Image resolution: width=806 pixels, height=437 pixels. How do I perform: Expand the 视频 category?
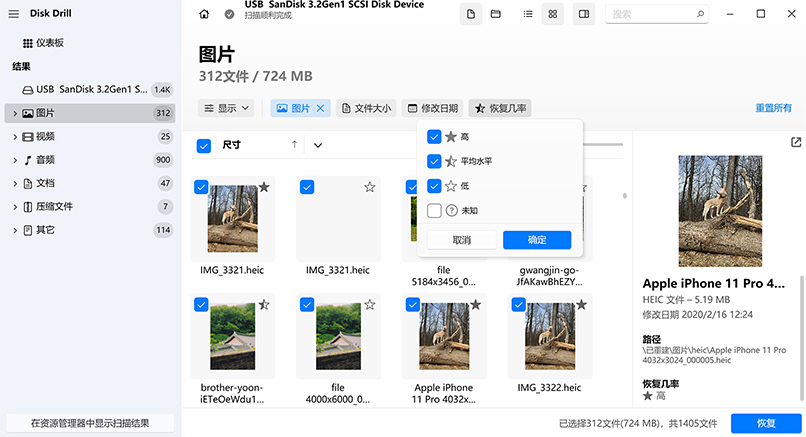(x=15, y=137)
